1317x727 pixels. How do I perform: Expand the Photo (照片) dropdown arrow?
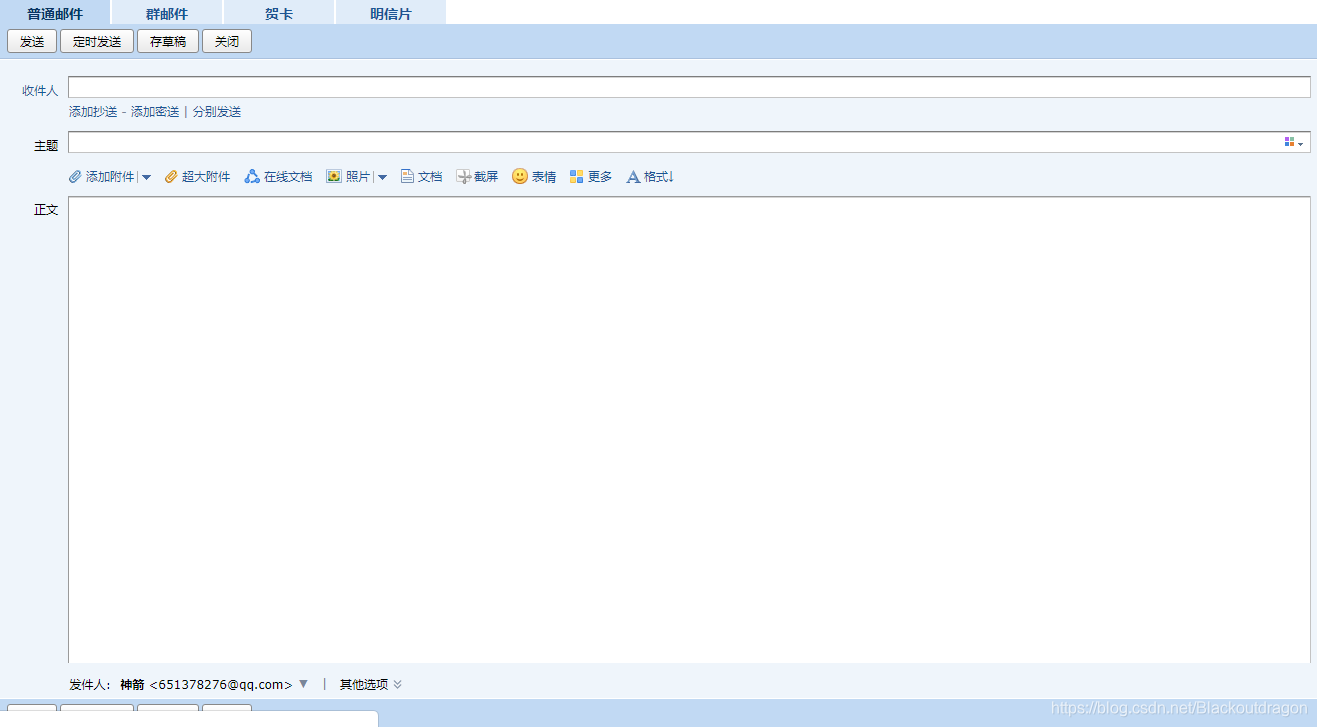(382, 178)
